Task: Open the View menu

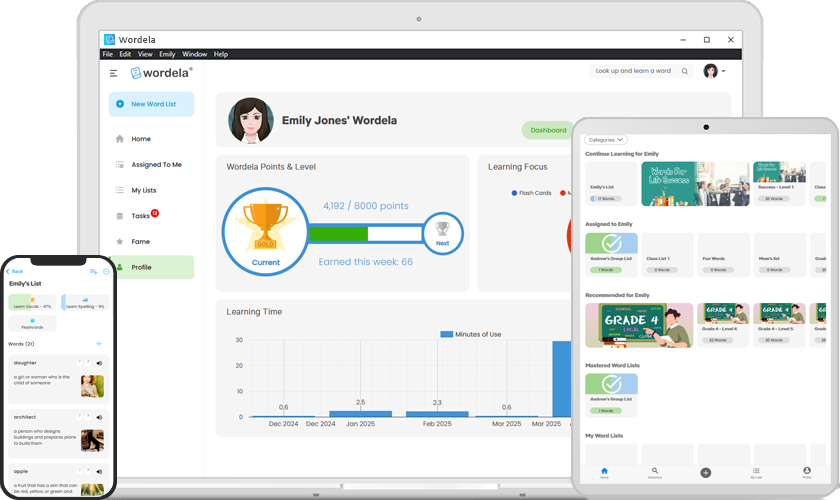Action: click(x=145, y=54)
